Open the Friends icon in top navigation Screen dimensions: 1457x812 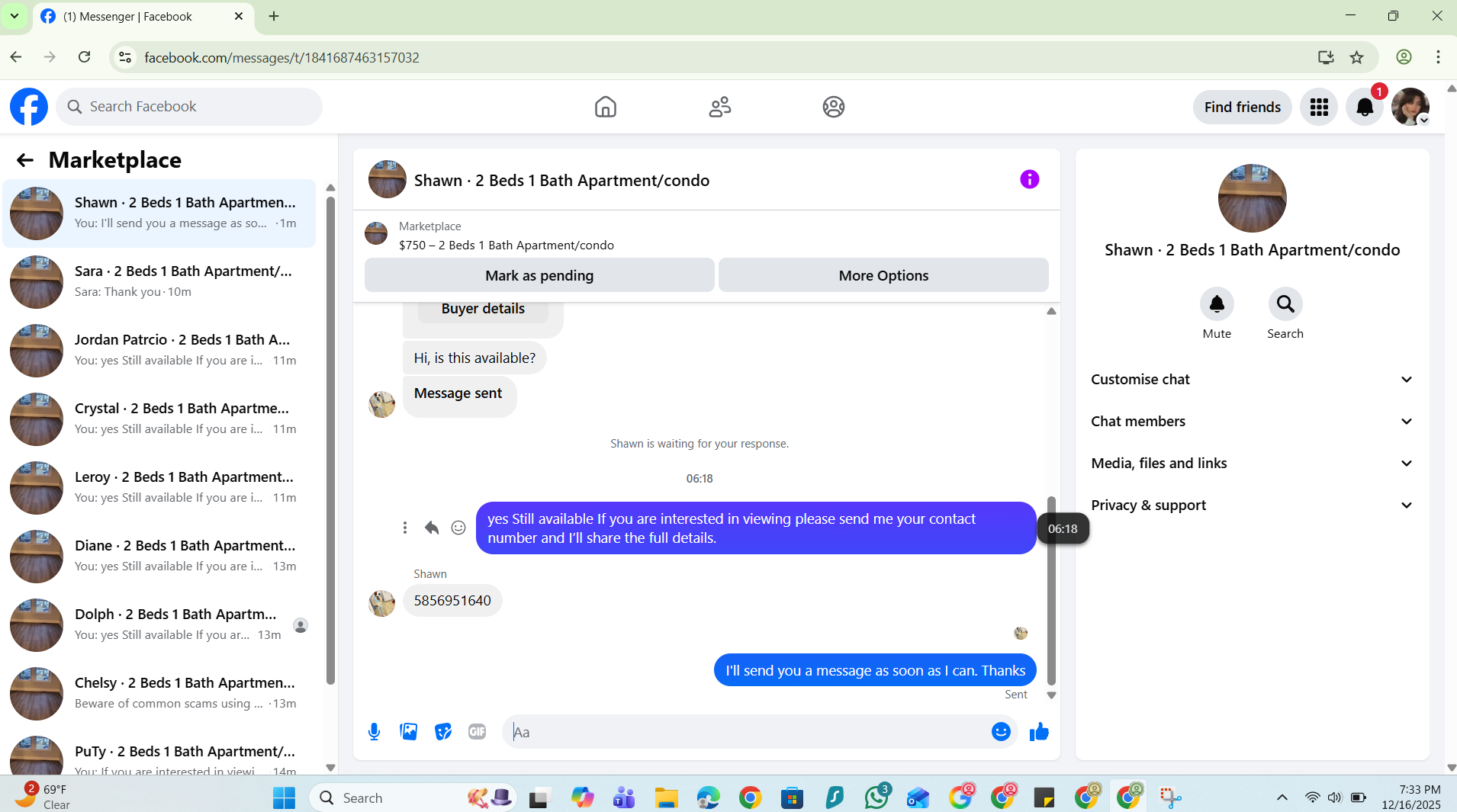coord(719,107)
